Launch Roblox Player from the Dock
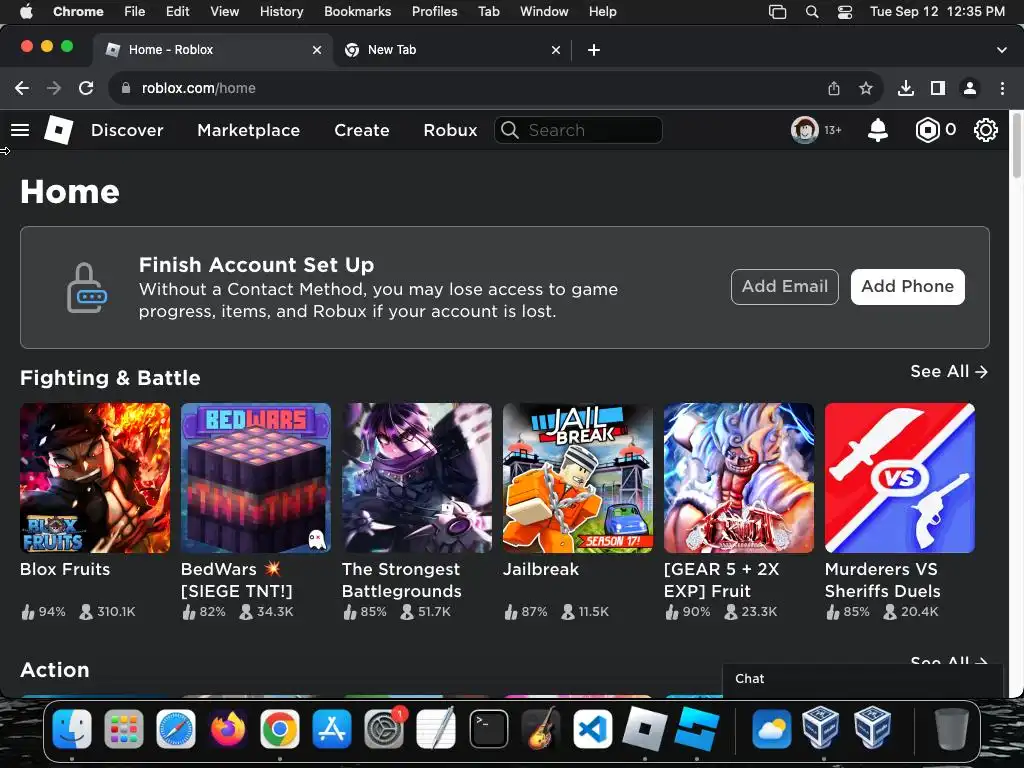 click(x=645, y=728)
